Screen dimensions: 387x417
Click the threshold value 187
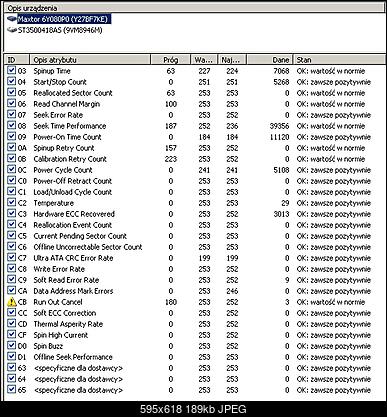(171, 126)
